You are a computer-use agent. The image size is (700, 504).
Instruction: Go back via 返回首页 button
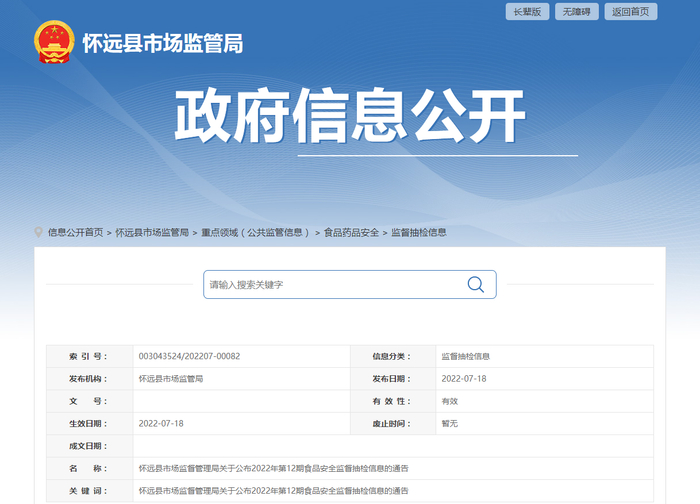point(630,12)
